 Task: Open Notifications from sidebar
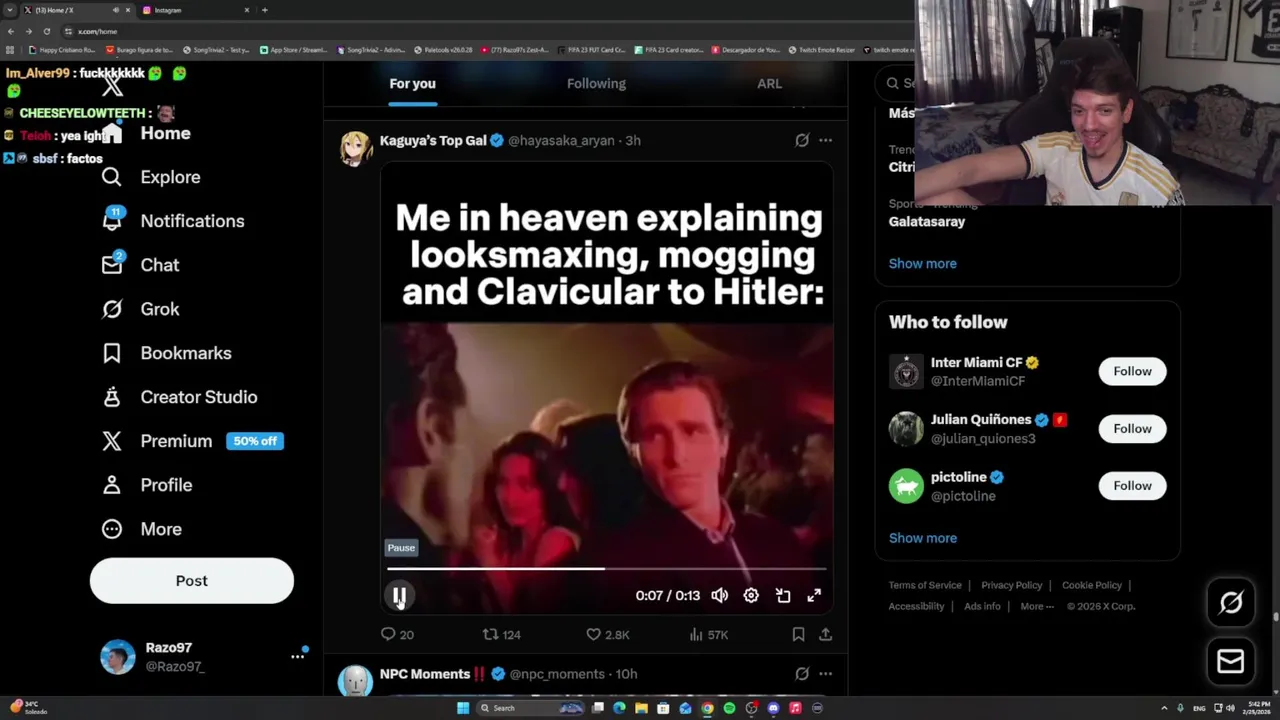[173, 221]
